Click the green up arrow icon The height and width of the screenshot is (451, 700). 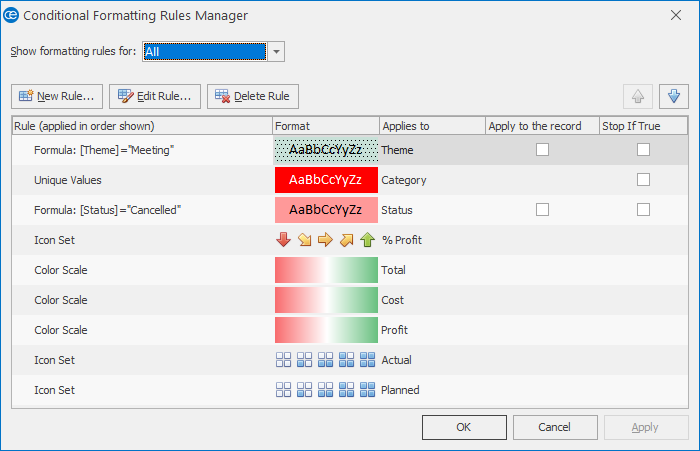367,240
